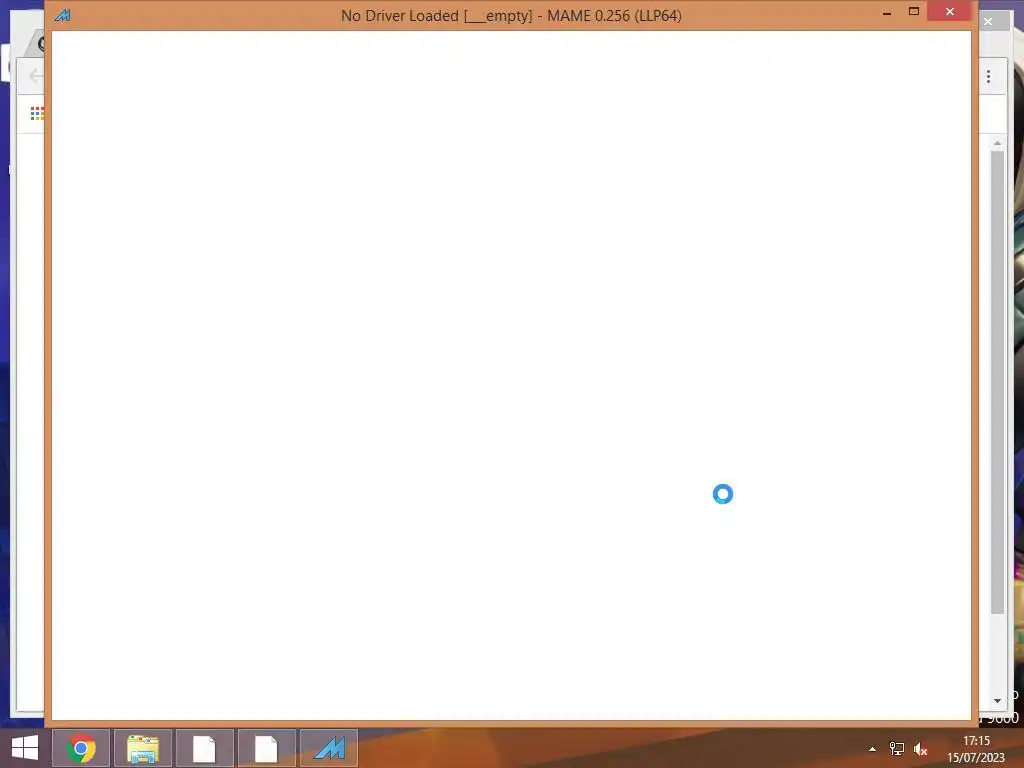Minimize the MAME window
Image resolution: width=1024 pixels, height=768 pixels.
886,12
